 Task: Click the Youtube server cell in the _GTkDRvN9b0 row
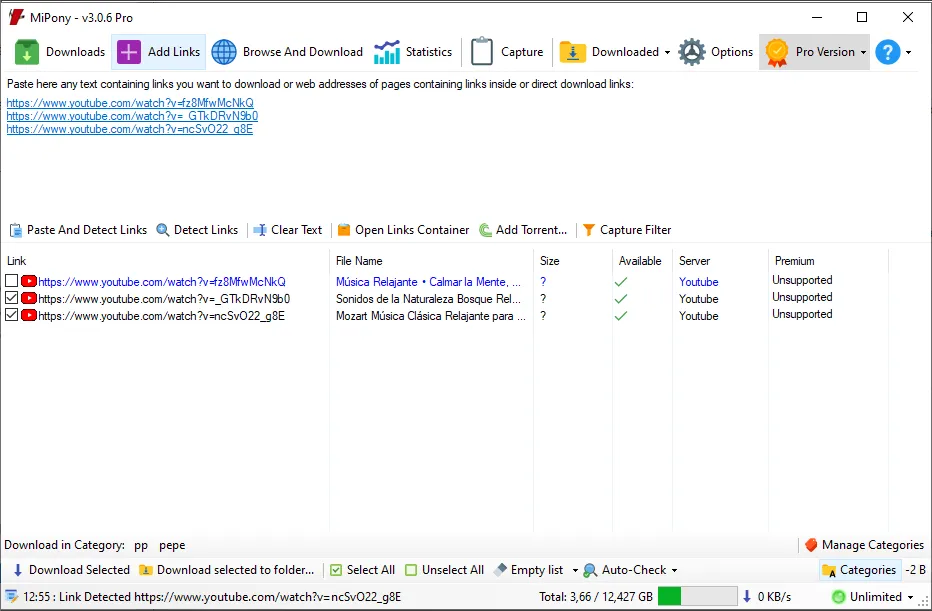point(698,299)
